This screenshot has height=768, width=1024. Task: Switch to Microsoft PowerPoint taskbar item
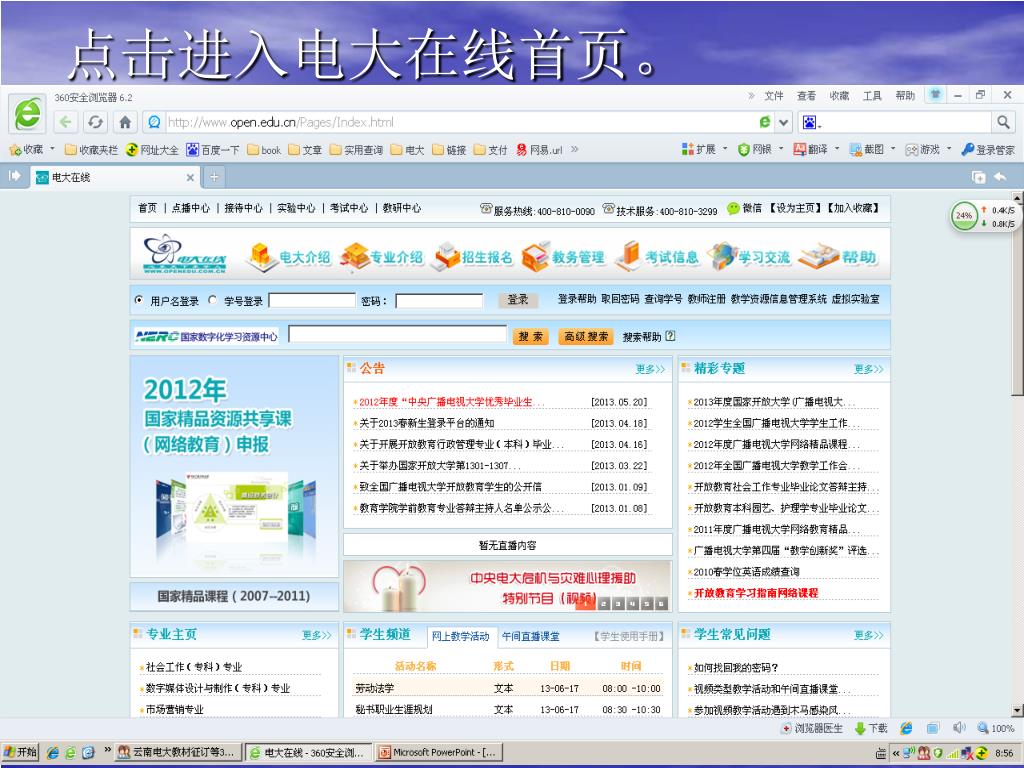click(x=438, y=752)
